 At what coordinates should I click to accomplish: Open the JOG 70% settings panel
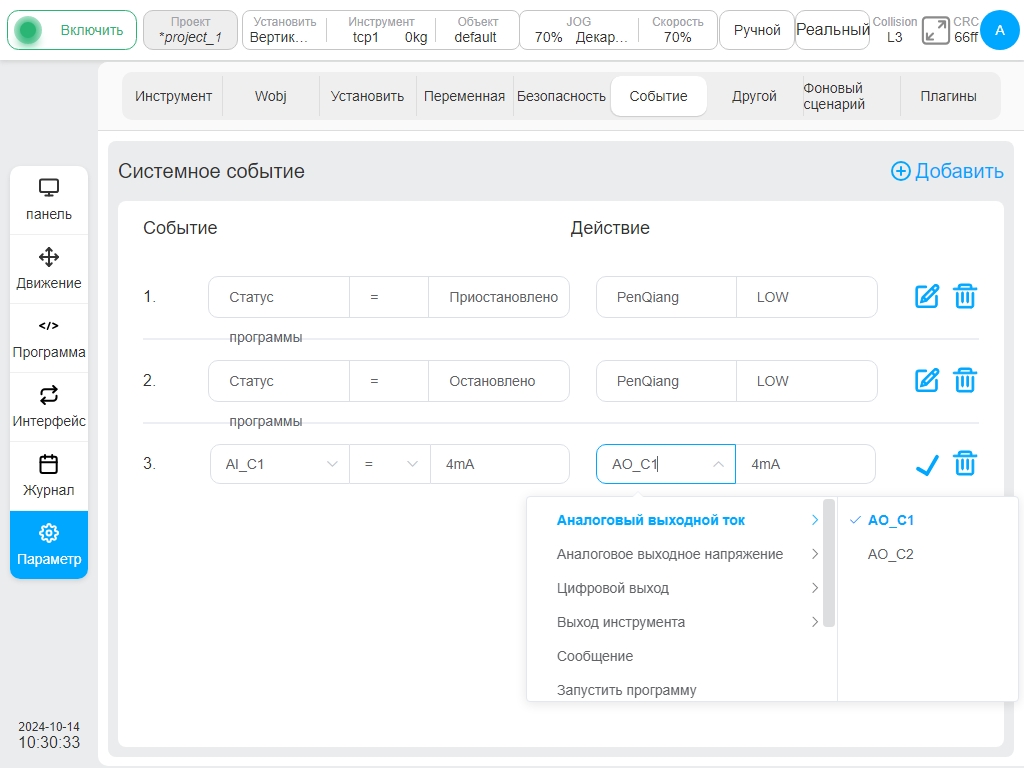pyautogui.click(x=579, y=30)
